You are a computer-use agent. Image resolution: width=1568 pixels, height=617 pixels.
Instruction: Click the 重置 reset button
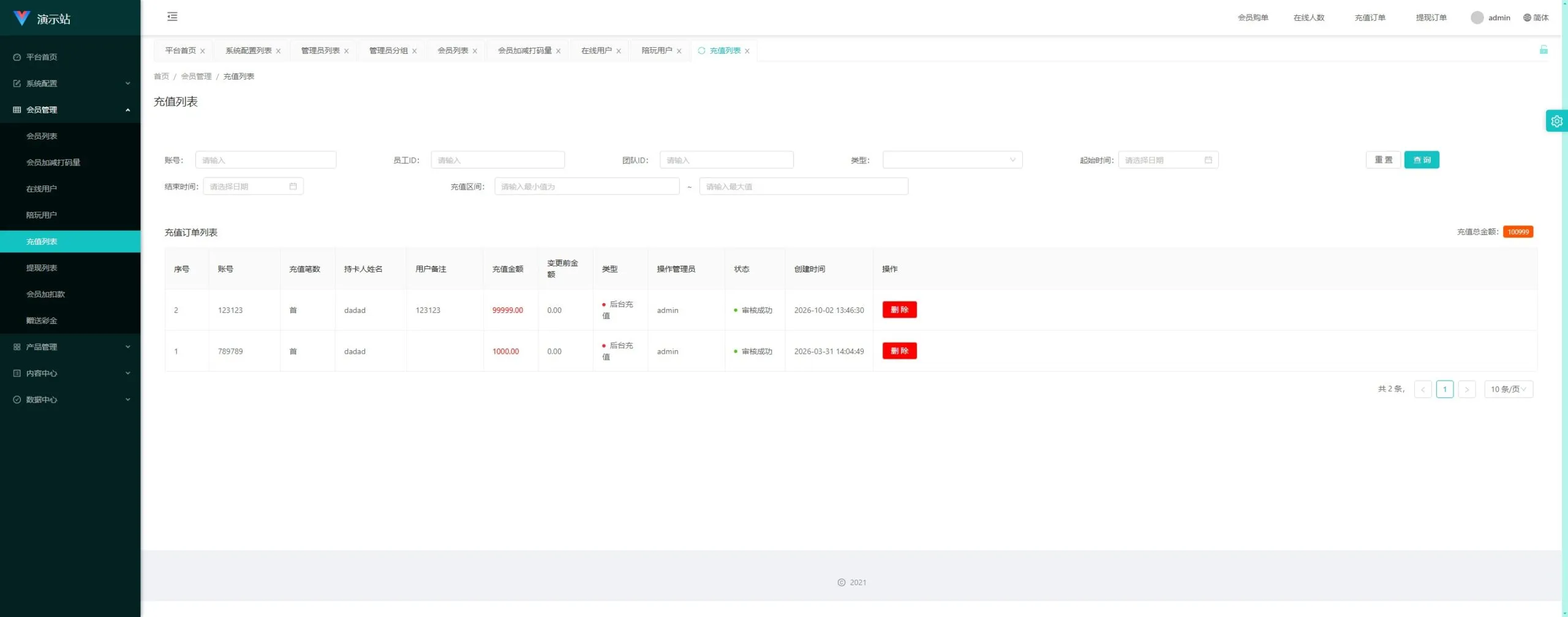[1383, 160]
